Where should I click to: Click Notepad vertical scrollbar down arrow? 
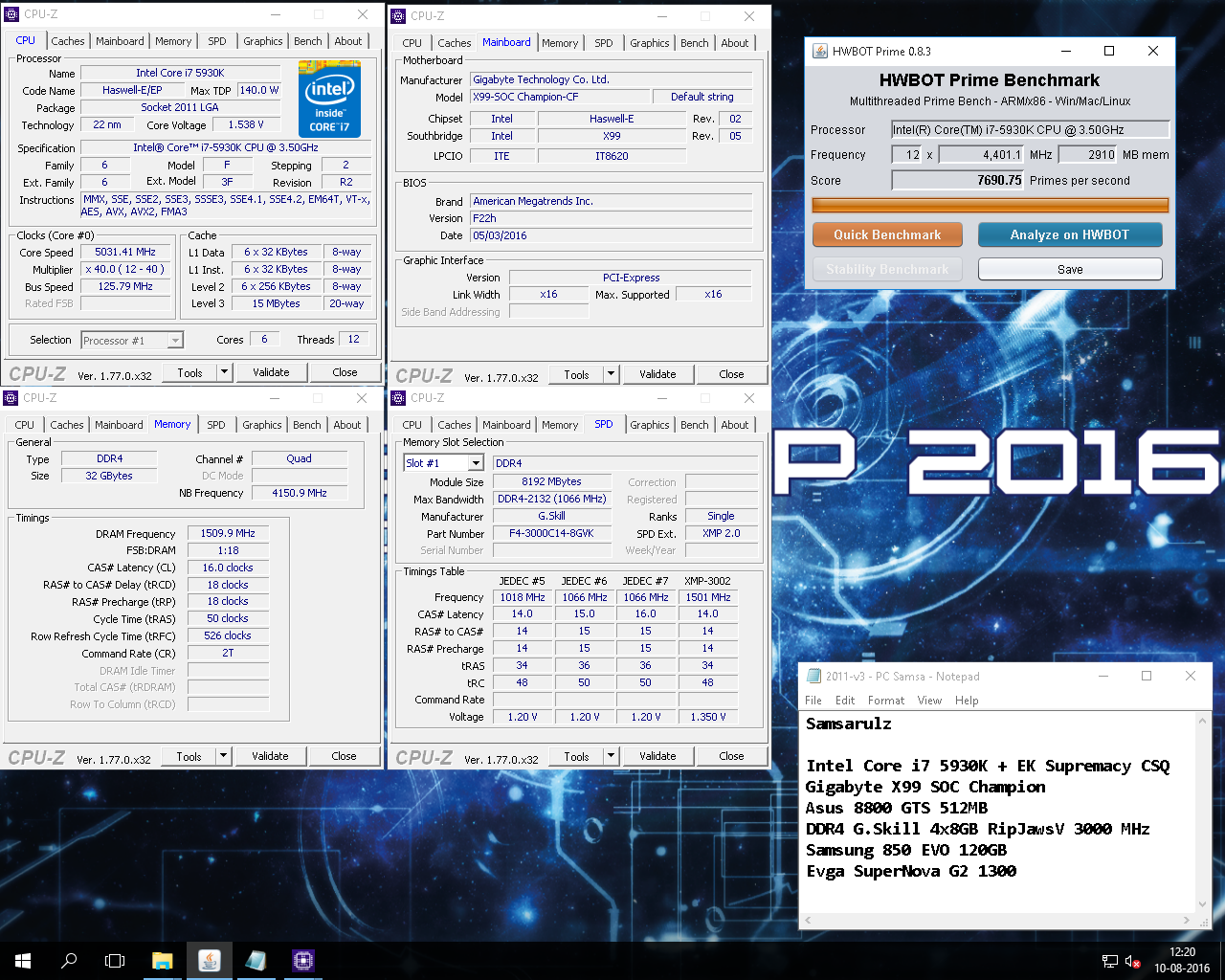coord(1204,904)
